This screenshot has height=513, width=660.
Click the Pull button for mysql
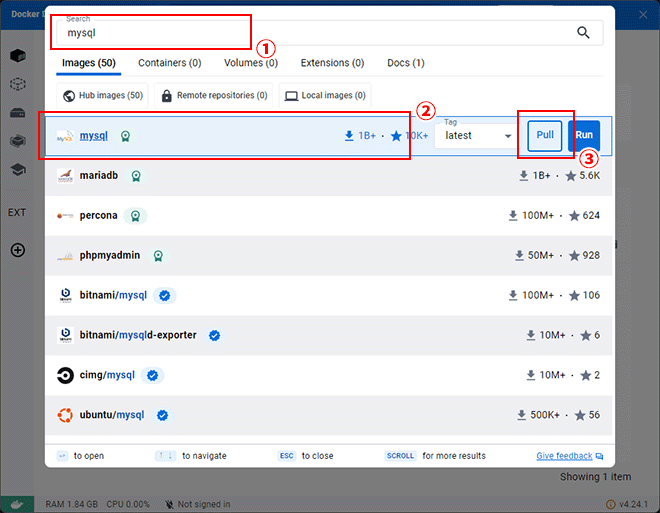point(545,136)
